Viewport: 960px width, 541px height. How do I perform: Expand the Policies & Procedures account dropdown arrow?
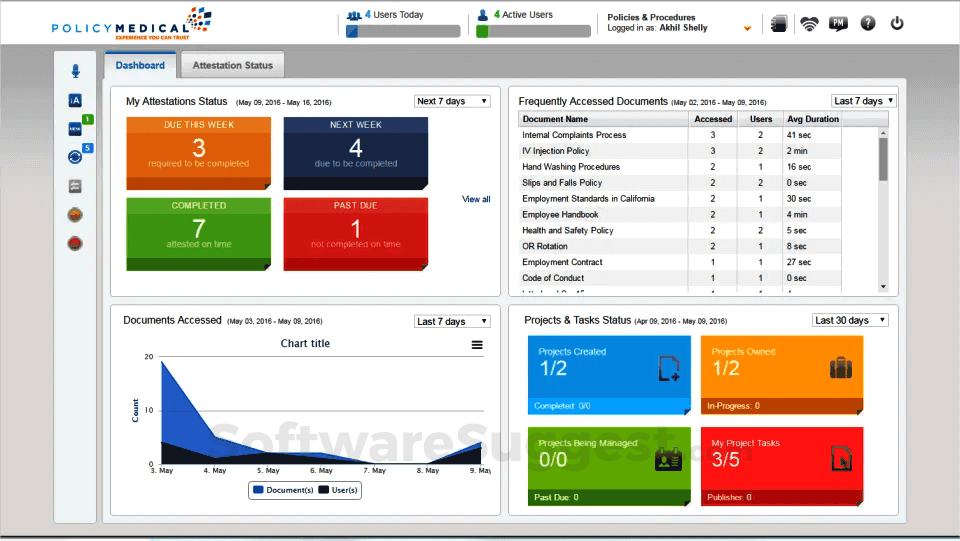pyautogui.click(x=747, y=28)
